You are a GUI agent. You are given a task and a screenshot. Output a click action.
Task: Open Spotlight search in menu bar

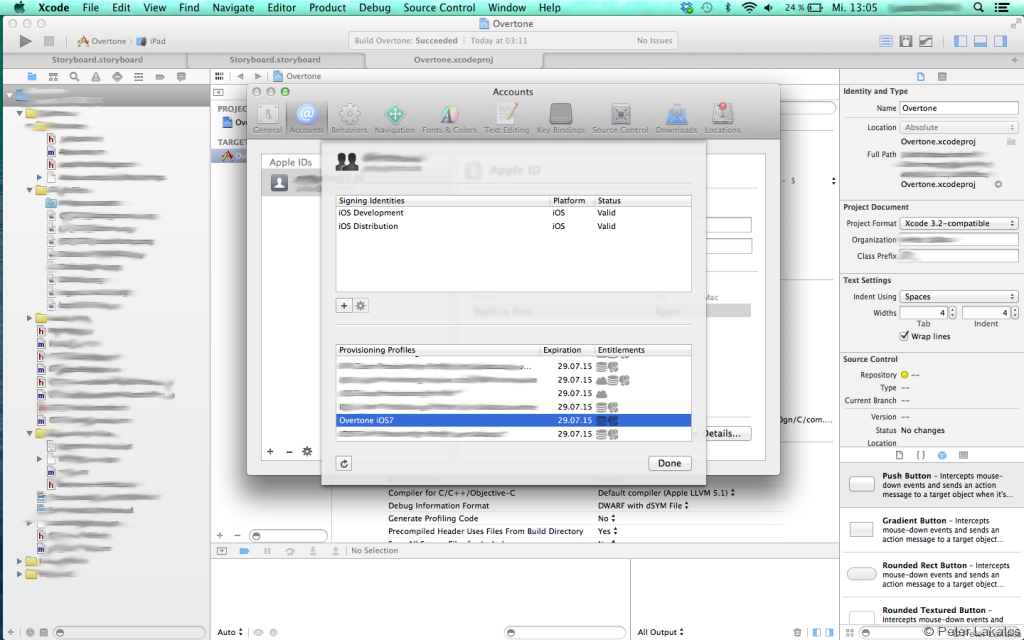[x=978, y=8]
